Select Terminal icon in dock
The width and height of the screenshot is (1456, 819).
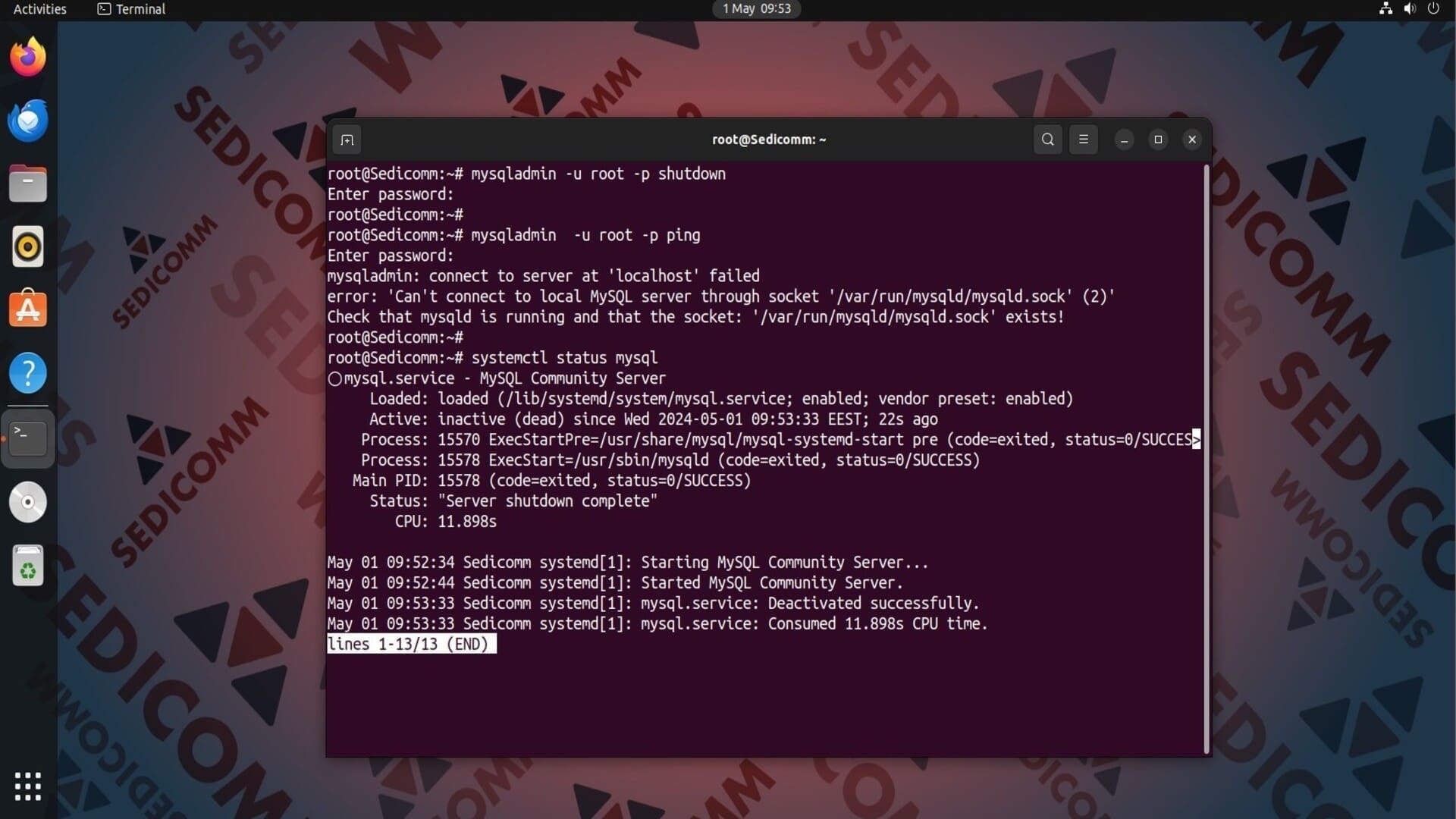28,438
